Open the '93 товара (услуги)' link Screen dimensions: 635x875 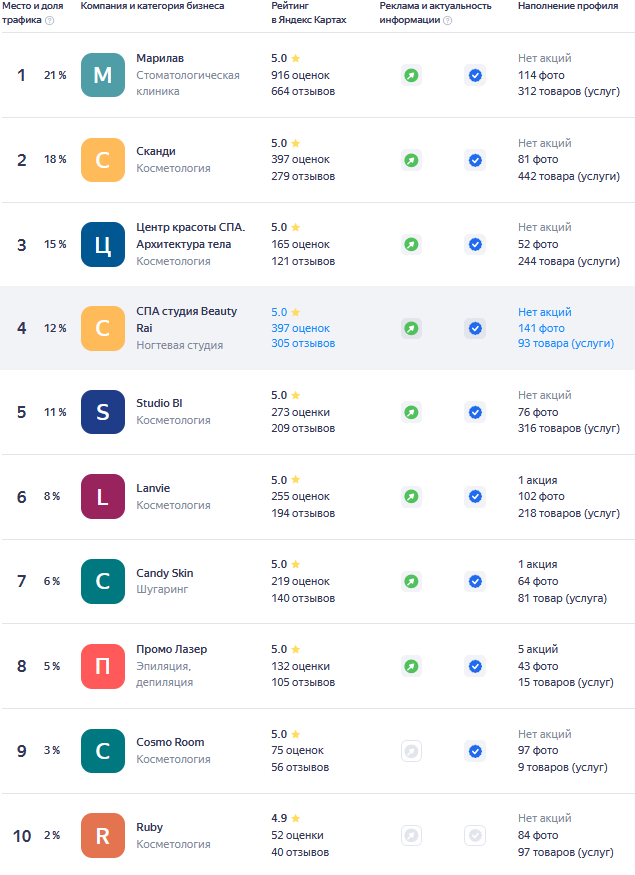565,344
